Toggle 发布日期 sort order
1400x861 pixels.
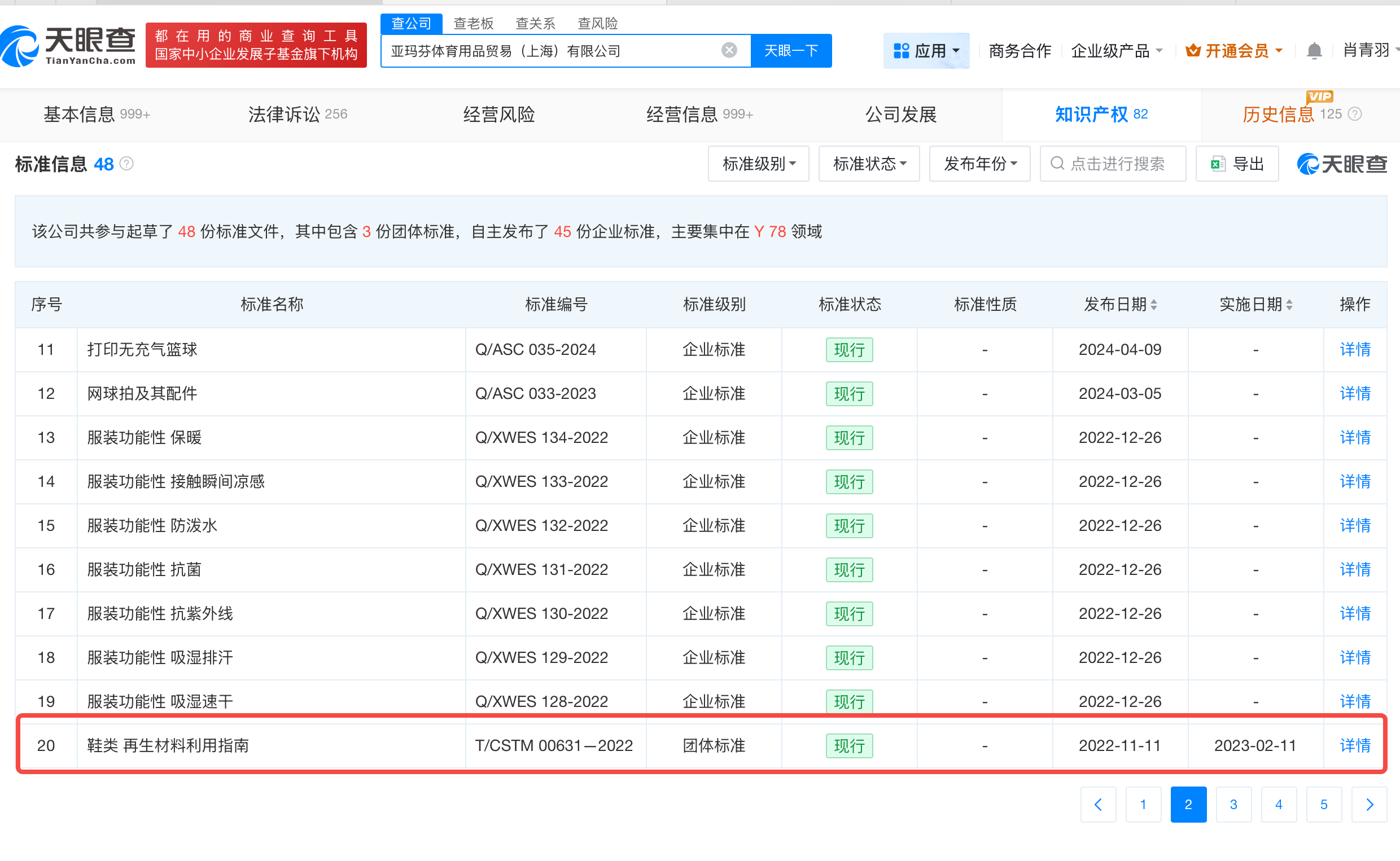tap(1153, 305)
